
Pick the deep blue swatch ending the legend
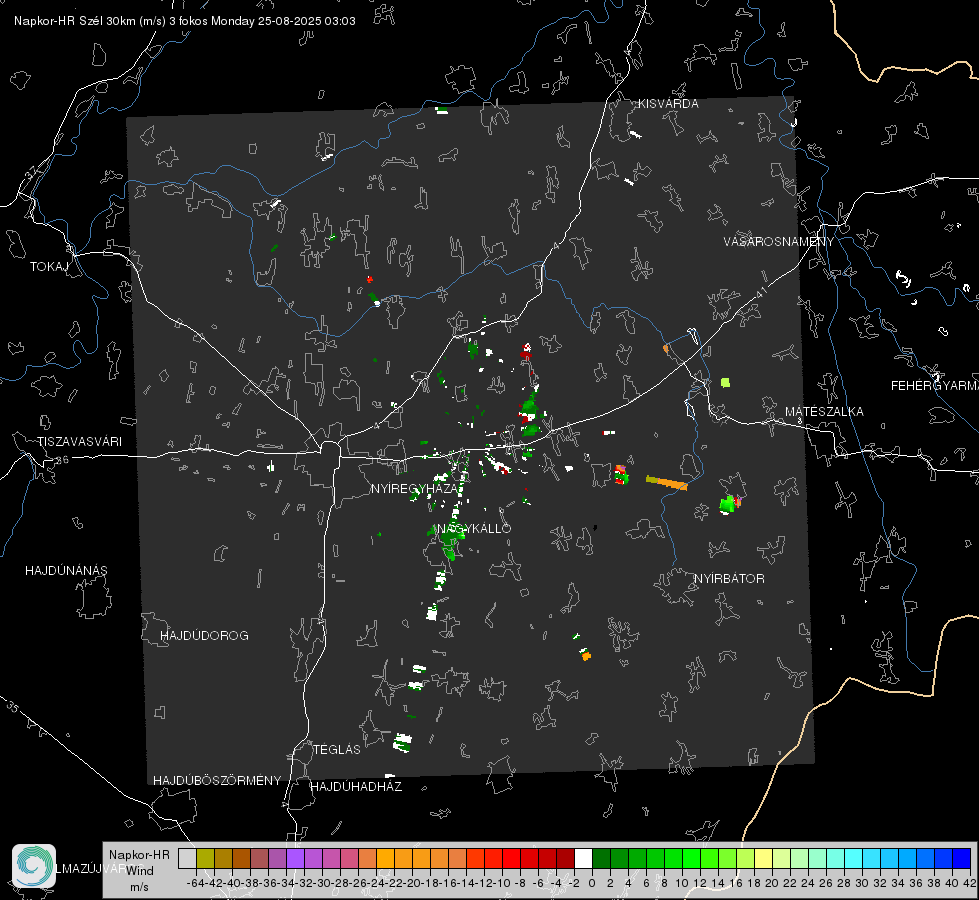coord(962,858)
